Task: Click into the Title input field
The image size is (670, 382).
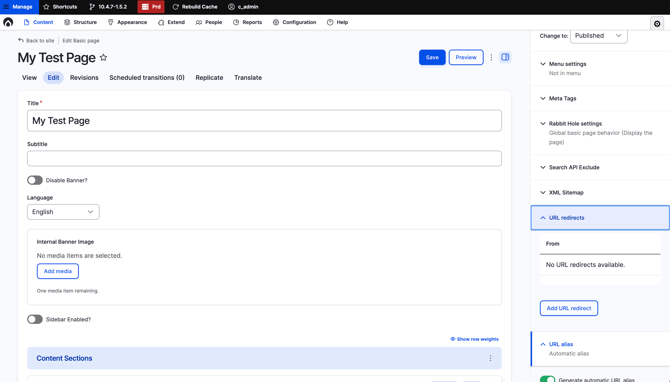Action: (264, 120)
